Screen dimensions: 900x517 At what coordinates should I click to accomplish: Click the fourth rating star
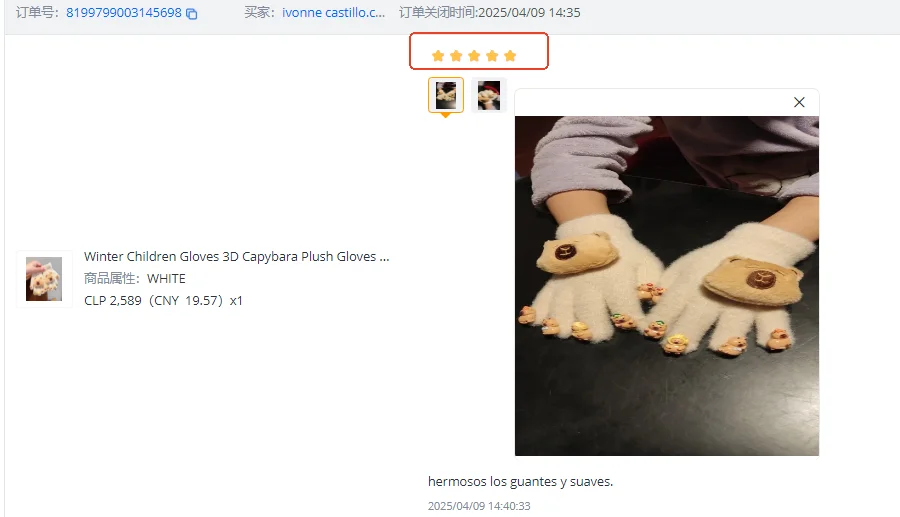pos(492,56)
